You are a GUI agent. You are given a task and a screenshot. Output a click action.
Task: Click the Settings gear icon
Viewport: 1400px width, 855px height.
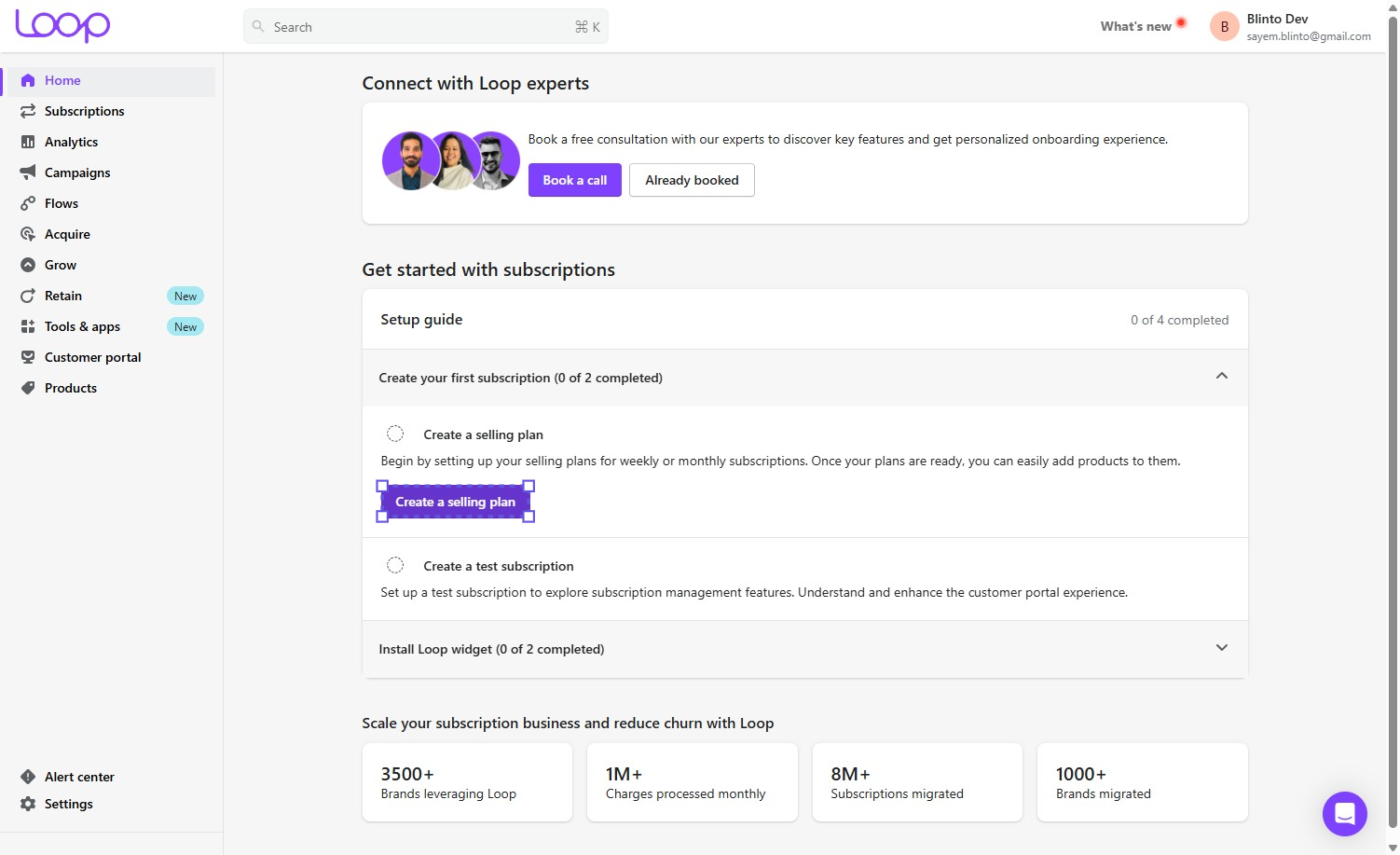(28, 804)
